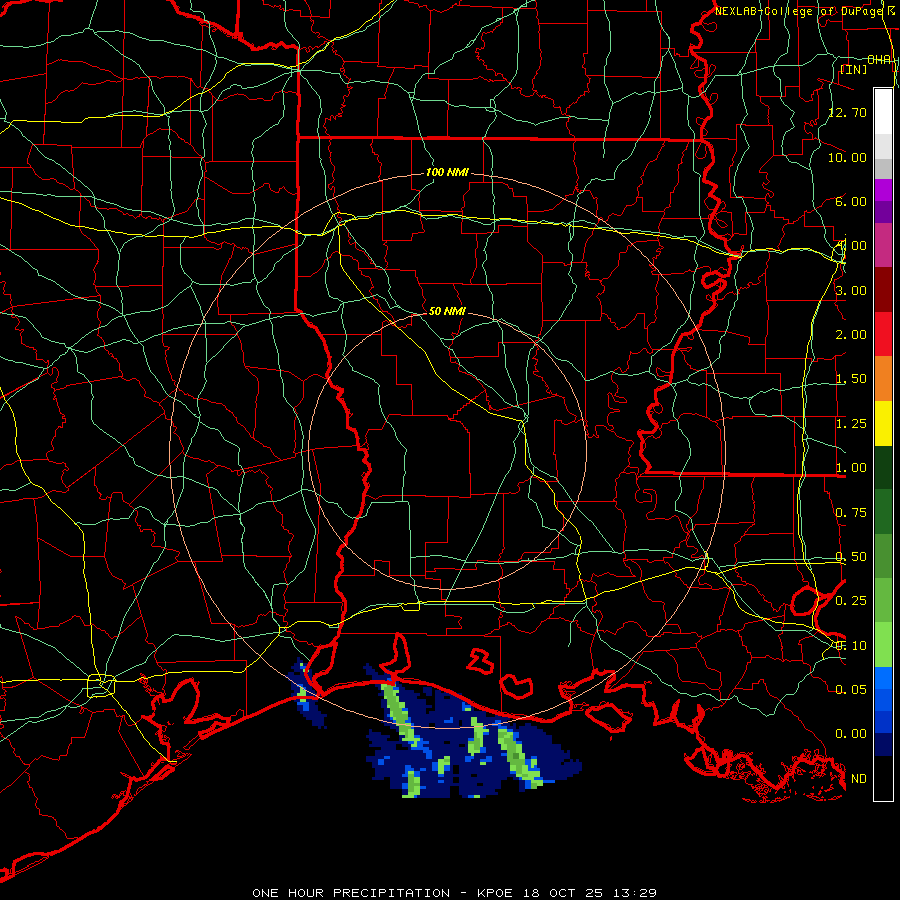
Task: Click the '50 NMI' range ring label
Action: [x=447, y=311]
